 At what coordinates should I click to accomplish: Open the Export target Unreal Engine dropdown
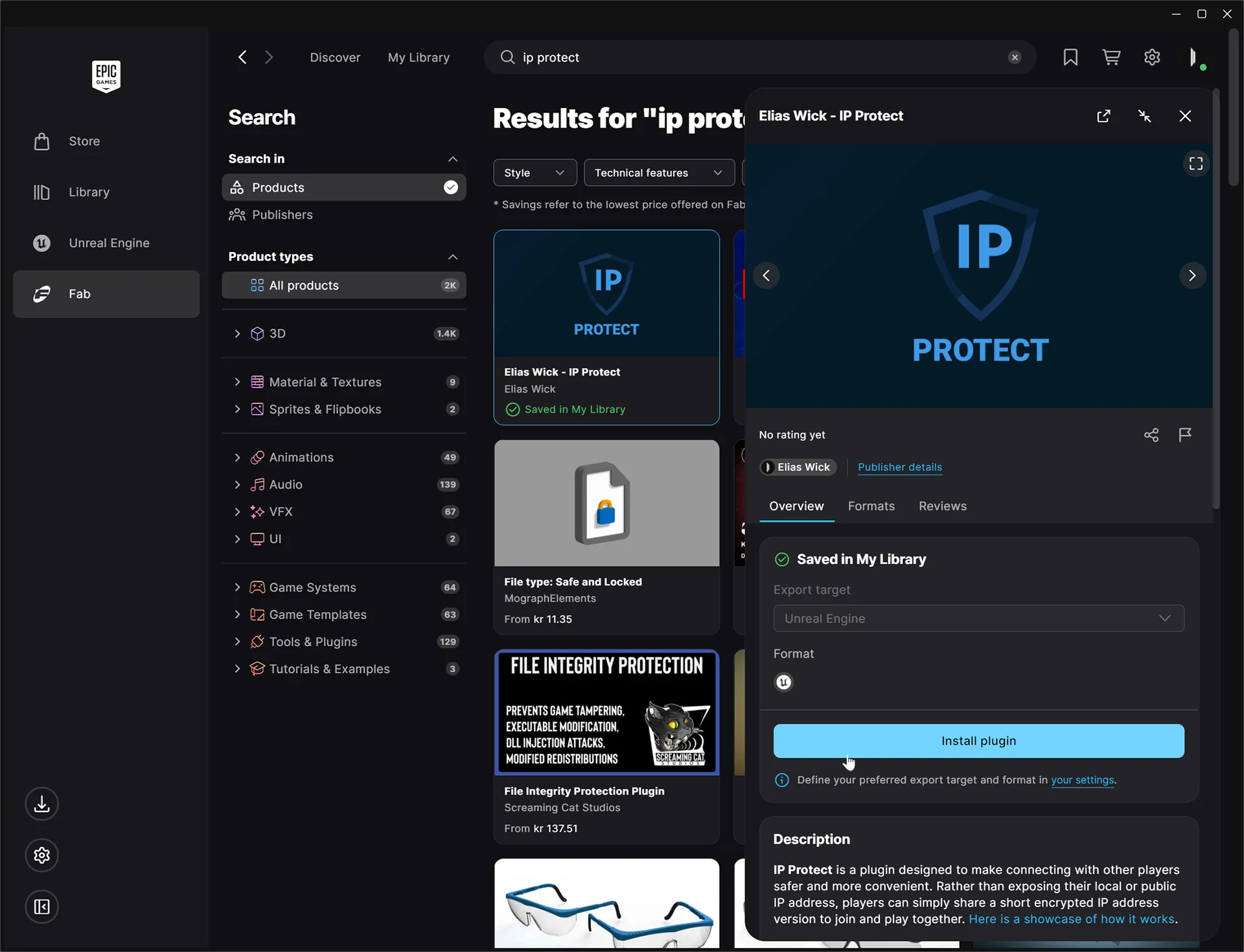click(x=979, y=618)
